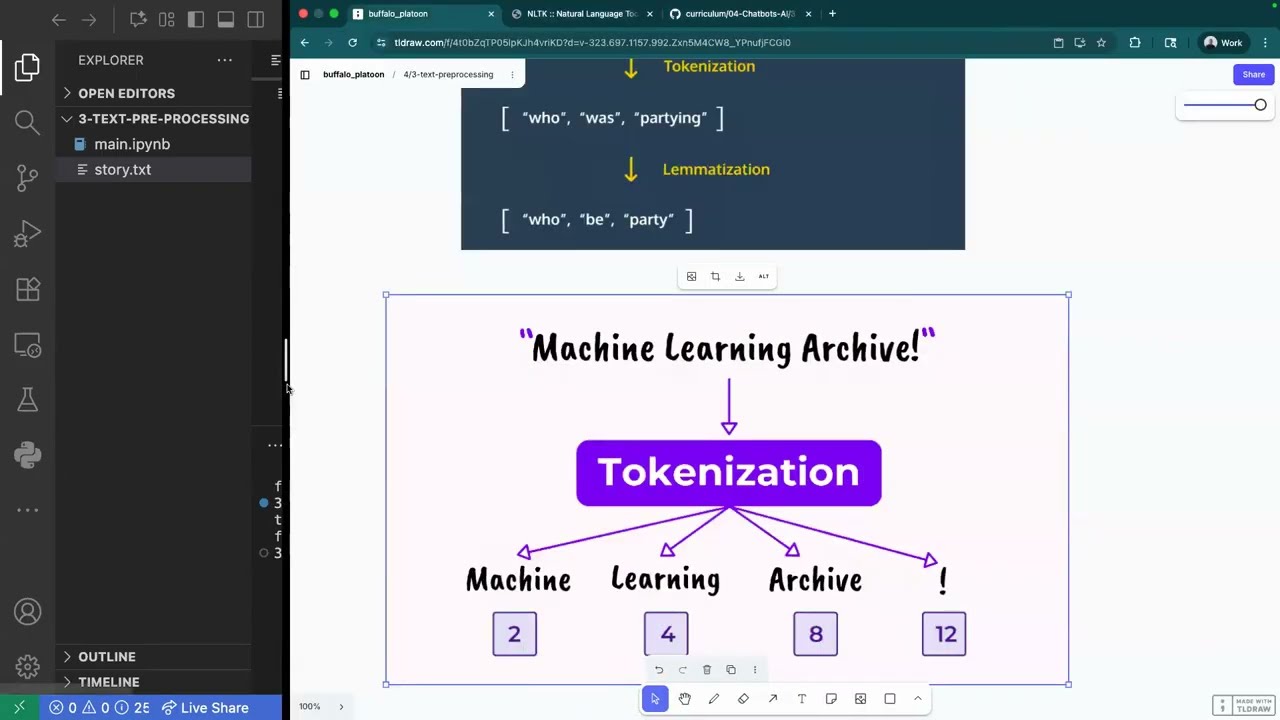Image resolution: width=1280 pixels, height=720 pixels.
Task: Open the Work profile menu
Action: click(1222, 43)
